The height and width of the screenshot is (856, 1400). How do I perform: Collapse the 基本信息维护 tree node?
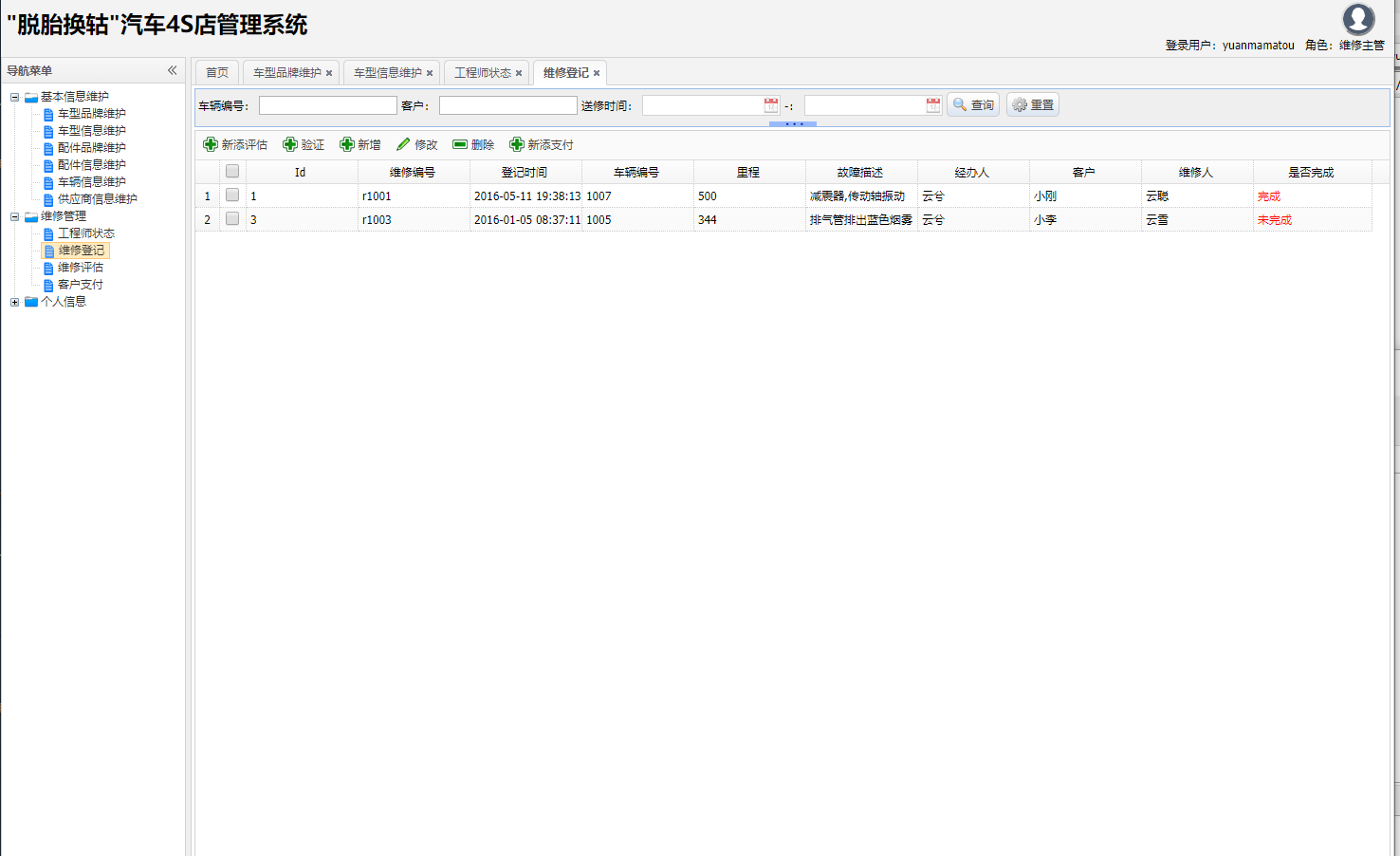pos(14,97)
